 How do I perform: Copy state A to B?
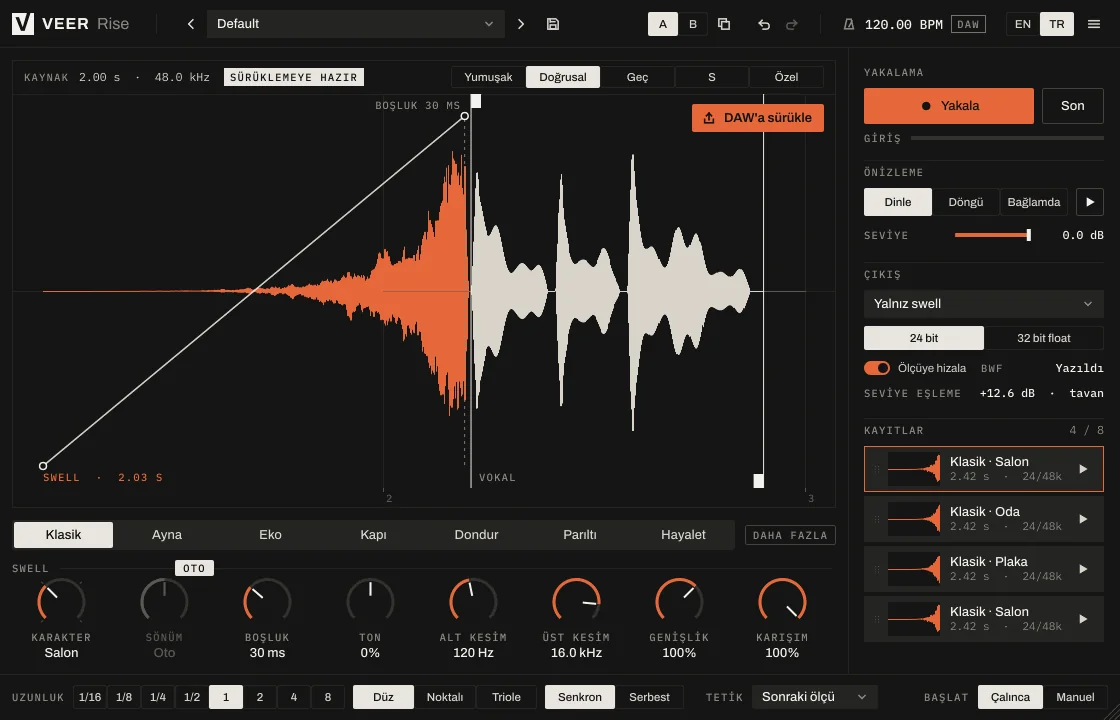click(724, 24)
